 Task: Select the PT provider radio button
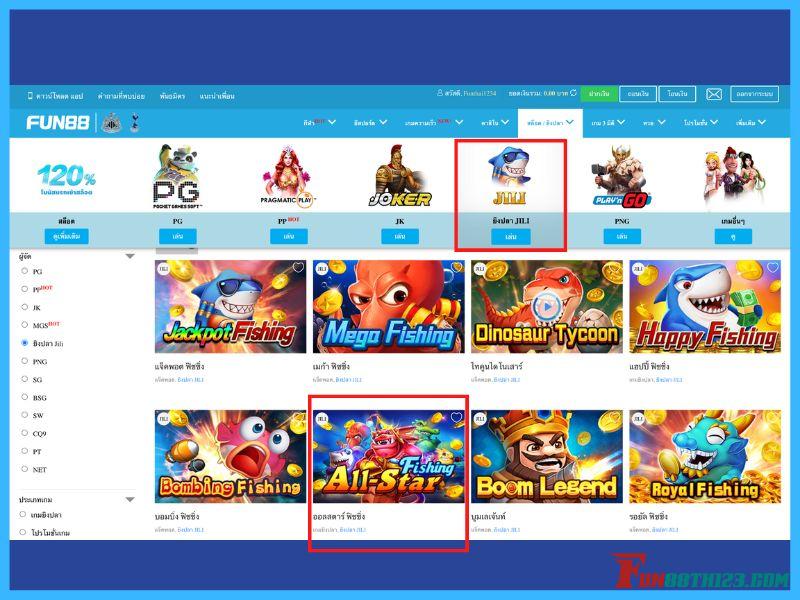tap(24, 451)
